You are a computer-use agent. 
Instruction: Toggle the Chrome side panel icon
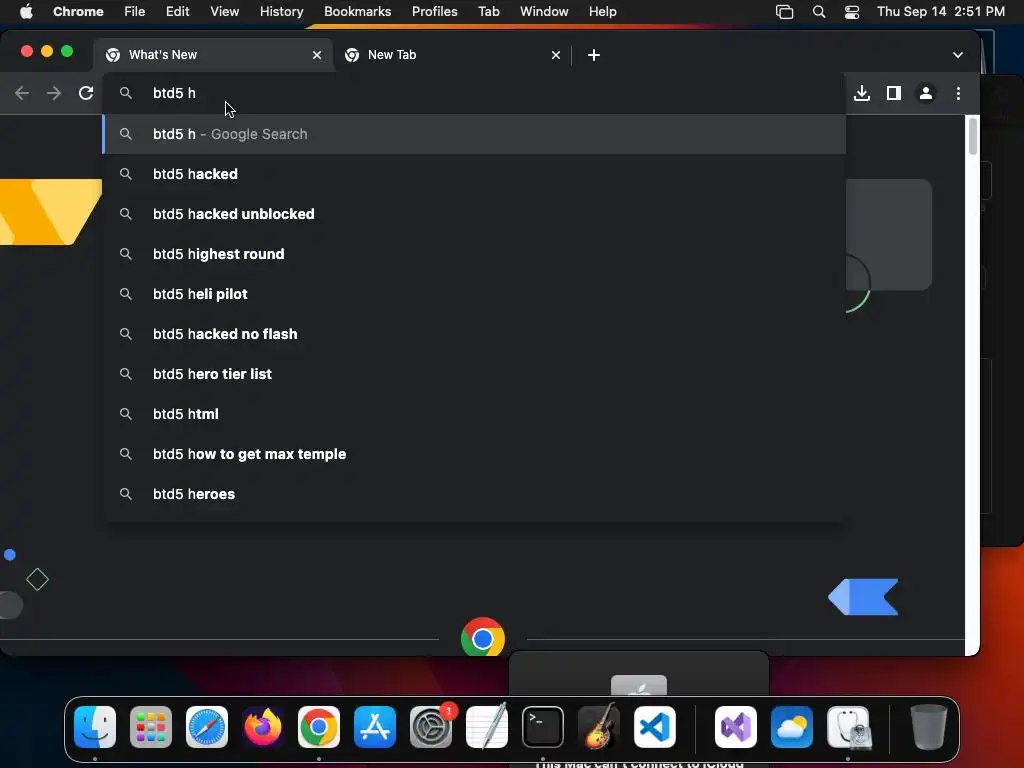pyautogui.click(x=894, y=93)
